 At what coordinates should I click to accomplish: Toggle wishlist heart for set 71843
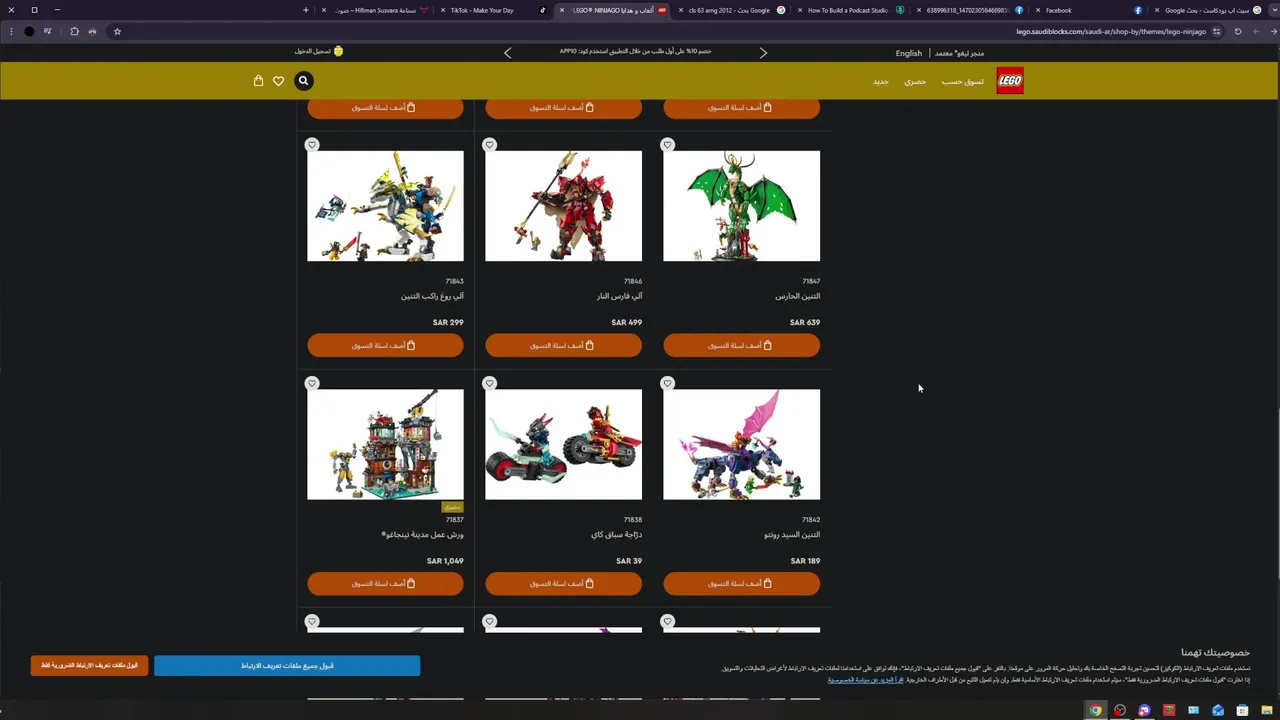click(x=312, y=145)
